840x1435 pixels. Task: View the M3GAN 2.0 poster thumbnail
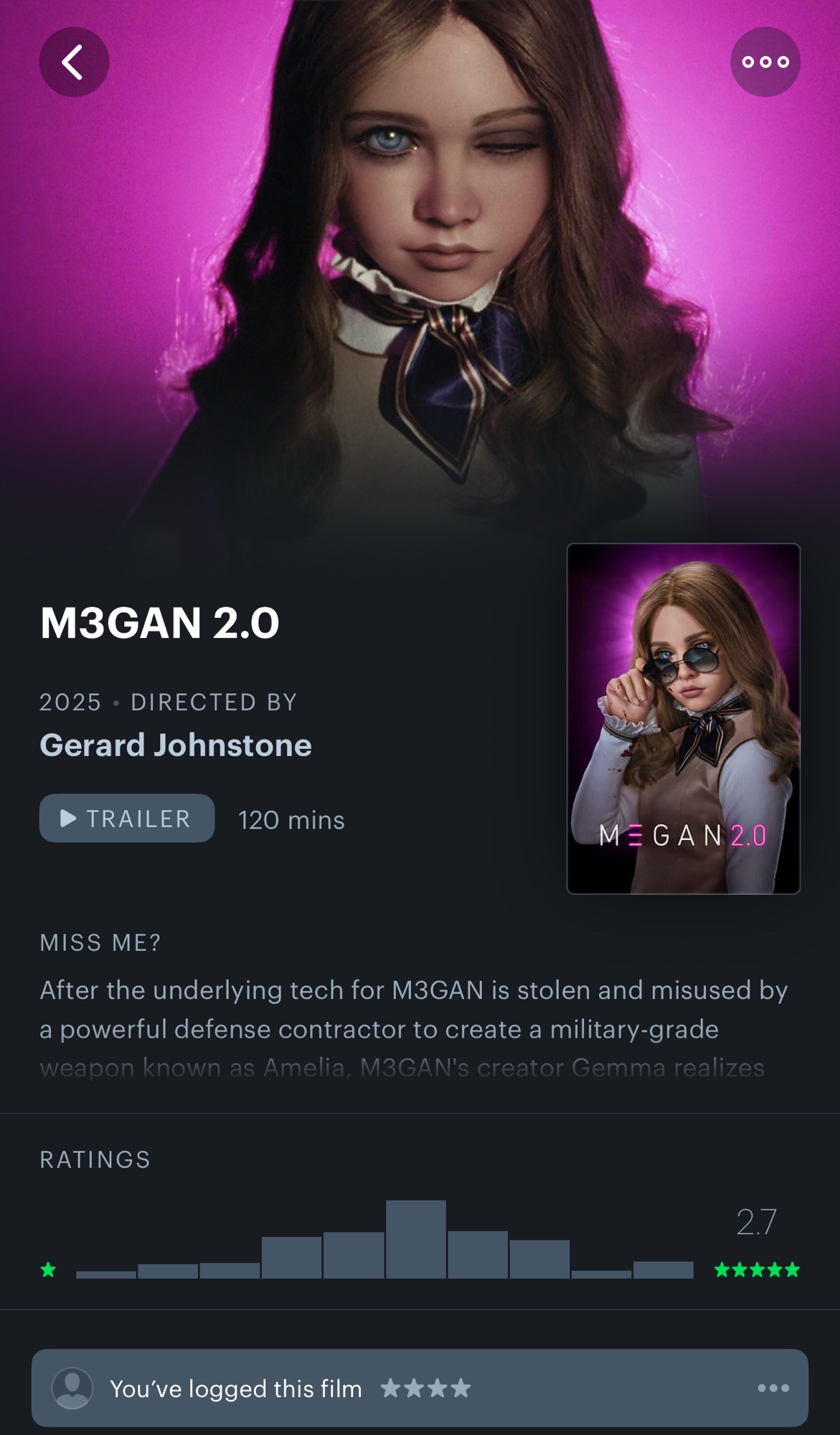click(x=684, y=718)
